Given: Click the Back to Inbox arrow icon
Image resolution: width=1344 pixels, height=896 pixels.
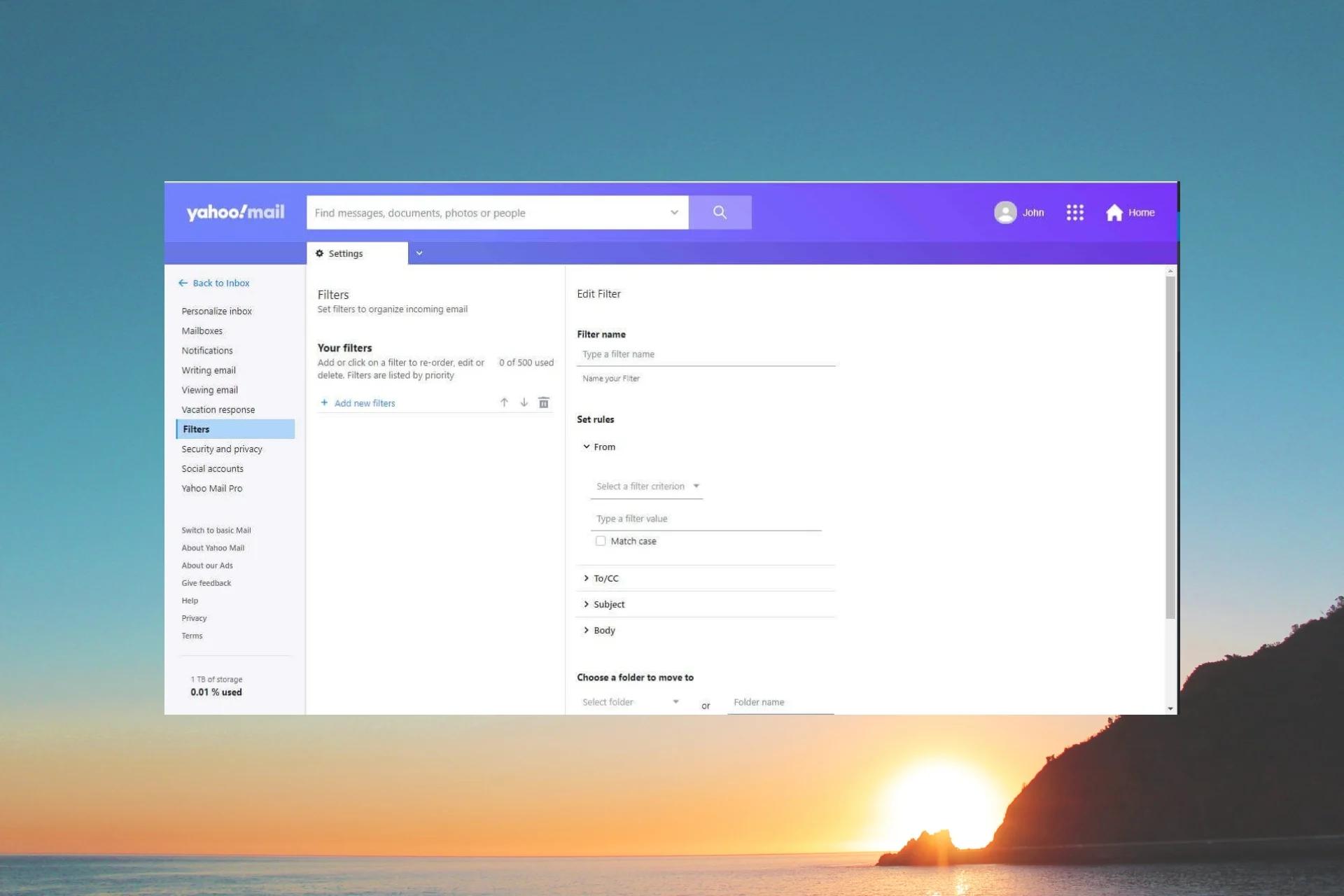Looking at the screenshot, I should [184, 282].
